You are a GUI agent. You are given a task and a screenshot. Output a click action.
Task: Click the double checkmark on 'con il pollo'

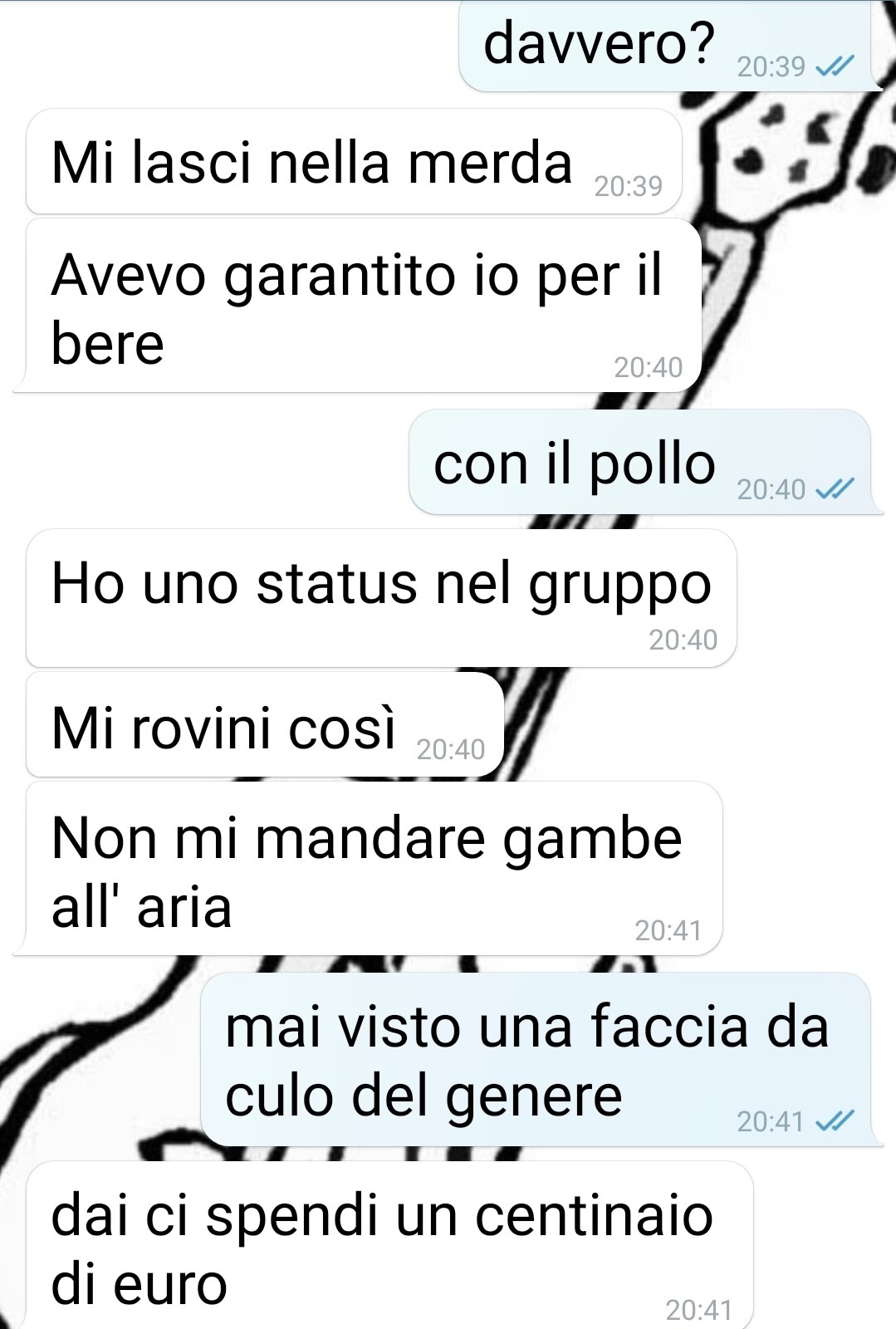pos(835,489)
